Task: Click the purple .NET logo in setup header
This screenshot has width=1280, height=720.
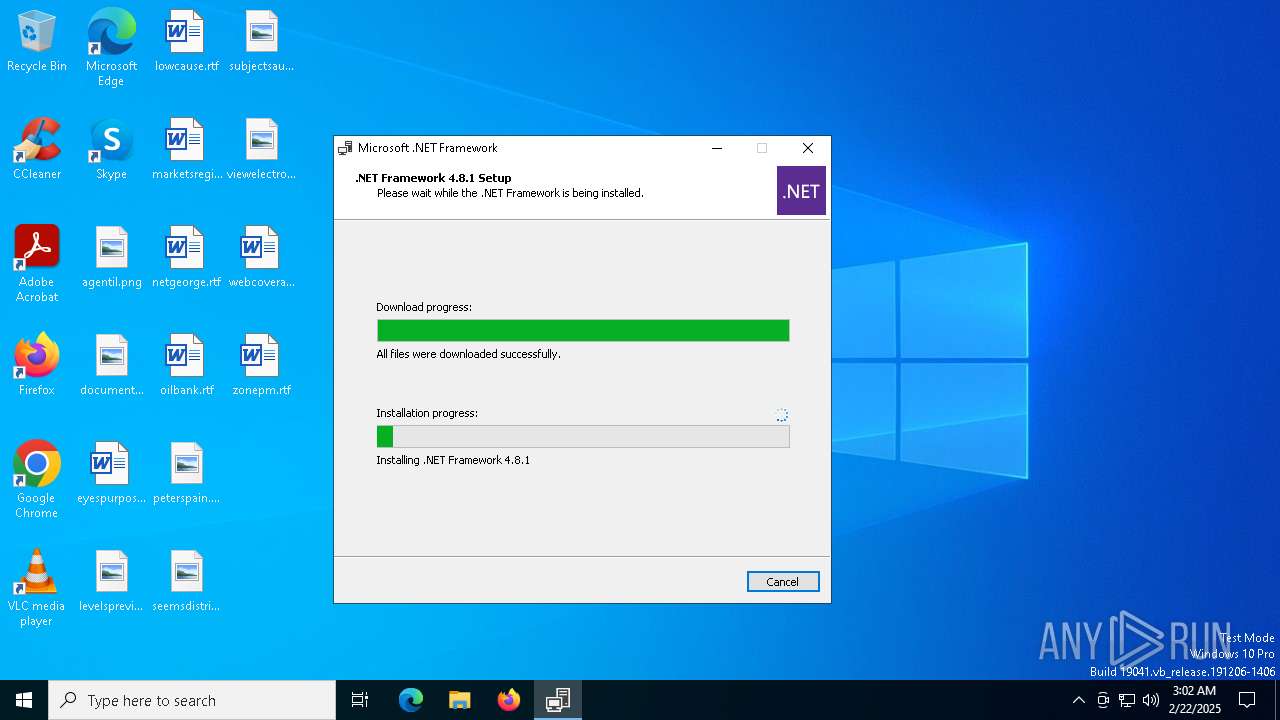Action: pyautogui.click(x=801, y=191)
